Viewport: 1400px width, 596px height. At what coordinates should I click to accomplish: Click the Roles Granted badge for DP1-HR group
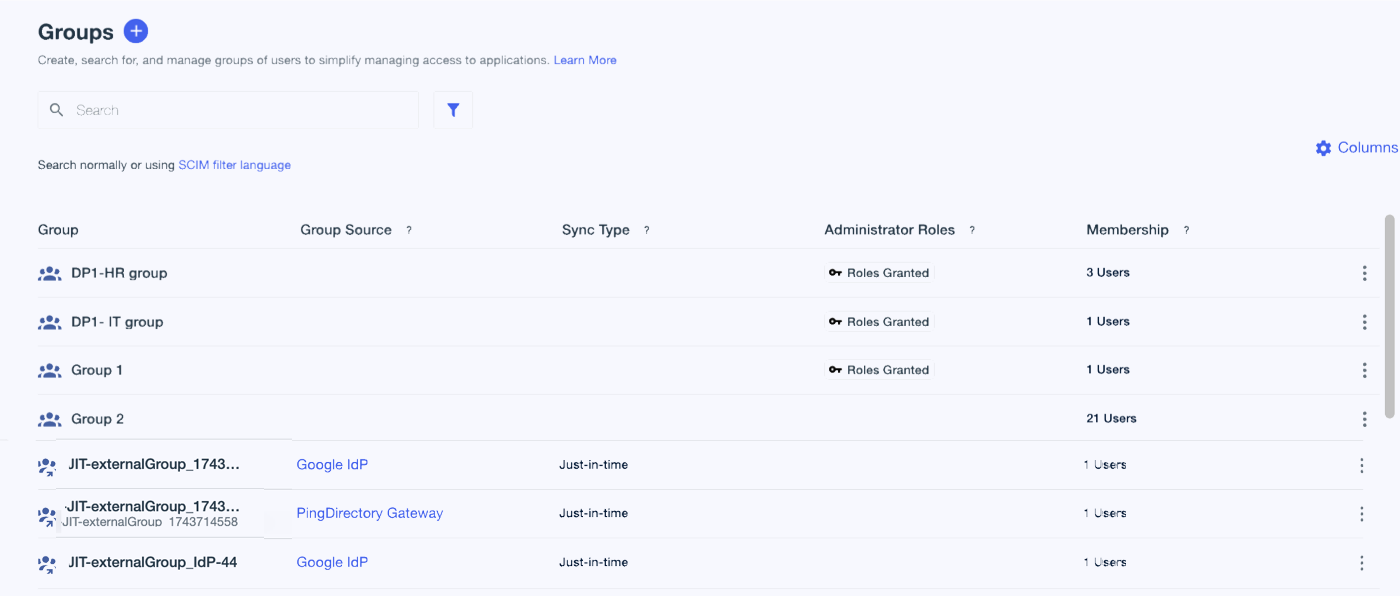887,272
